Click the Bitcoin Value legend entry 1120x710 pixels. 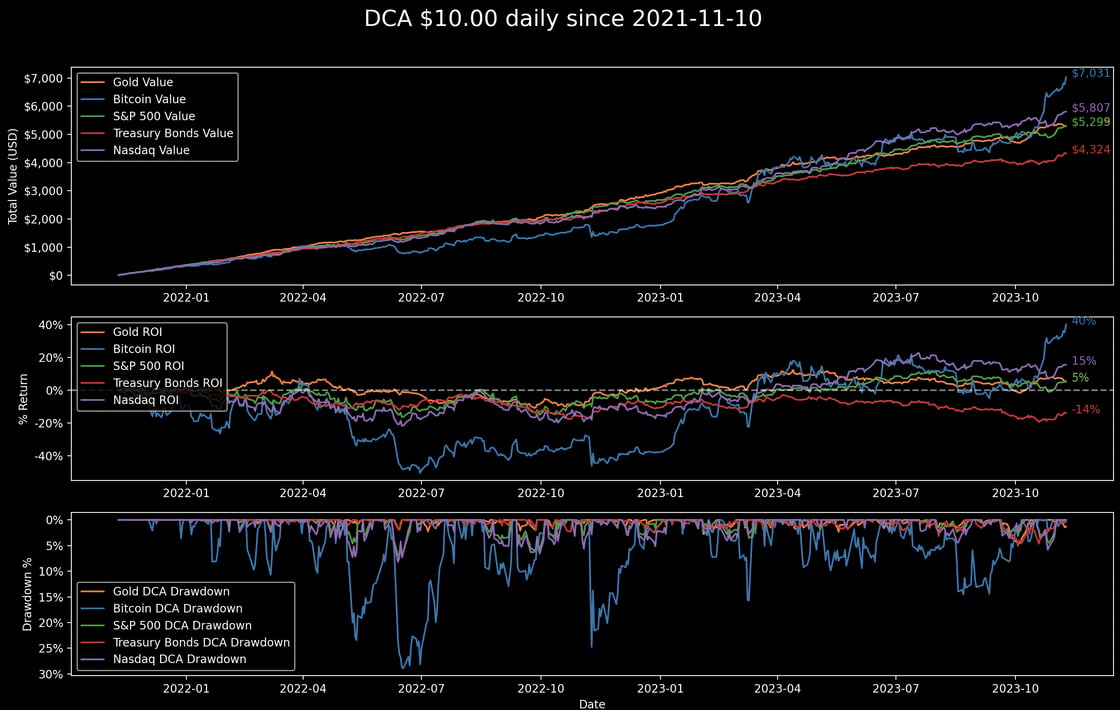(149, 99)
